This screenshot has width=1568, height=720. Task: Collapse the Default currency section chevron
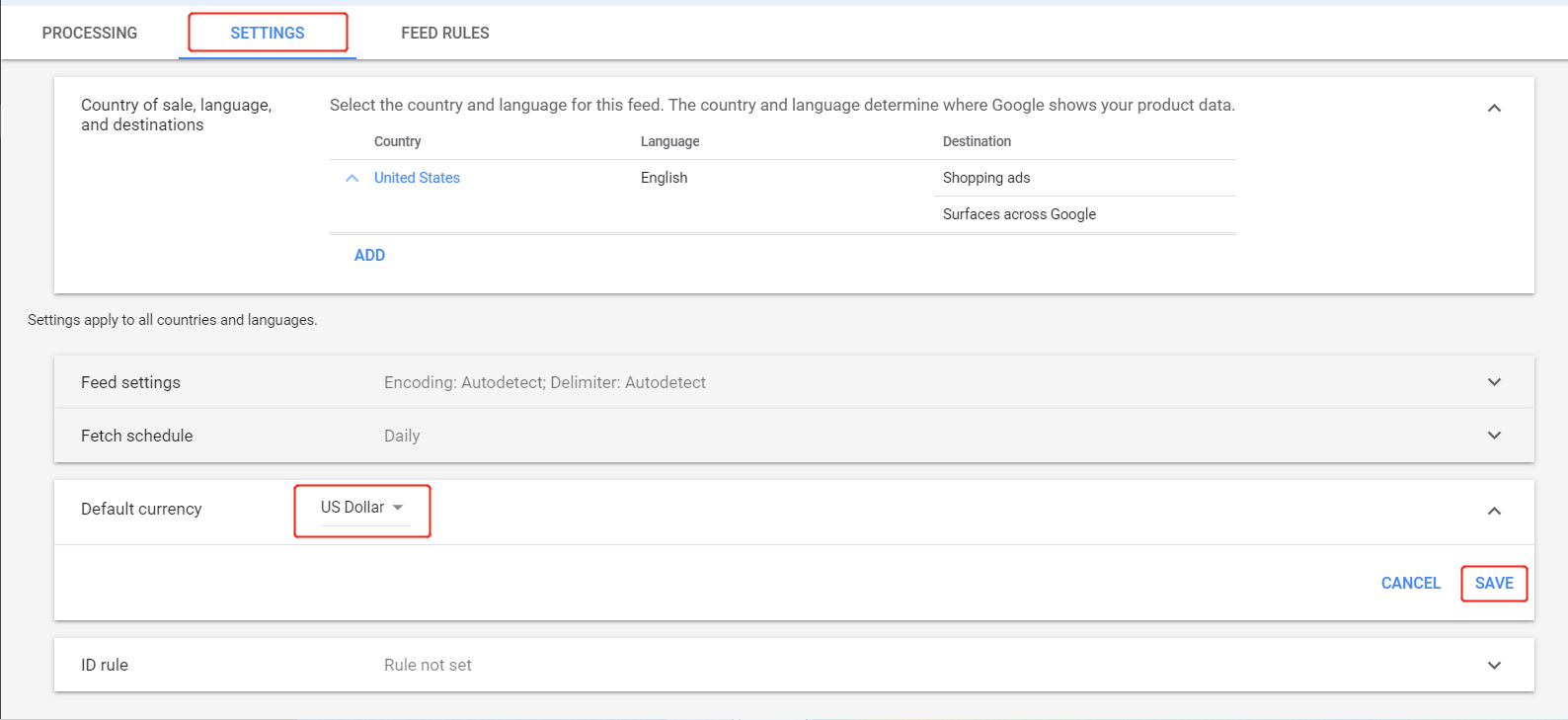pyautogui.click(x=1494, y=511)
